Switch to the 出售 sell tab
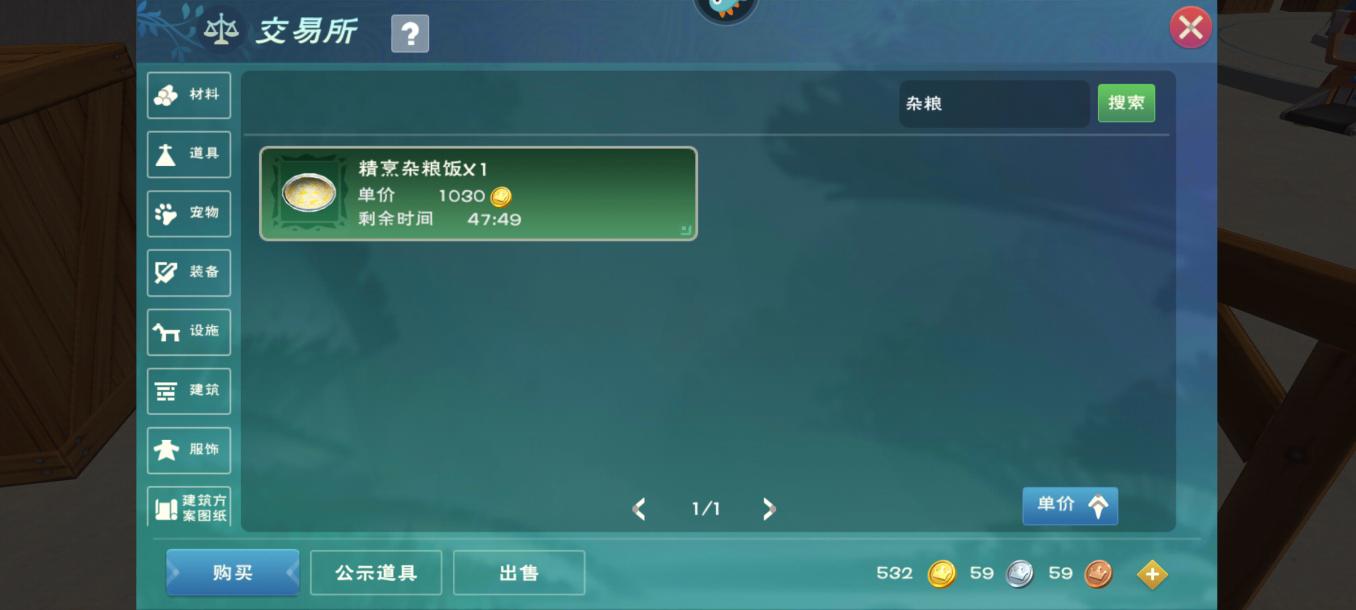The height and width of the screenshot is (610, 1356). (519, 573)
